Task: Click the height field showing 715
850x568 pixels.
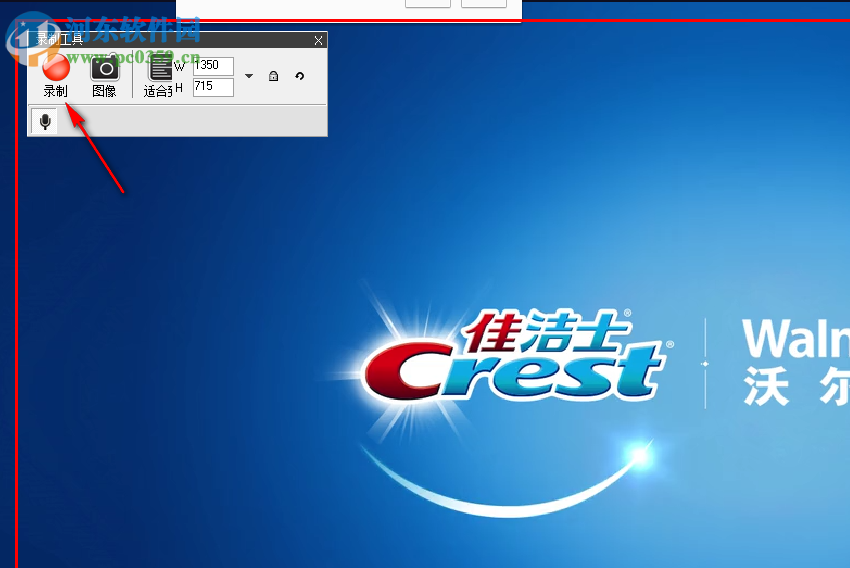Action: 213,87
